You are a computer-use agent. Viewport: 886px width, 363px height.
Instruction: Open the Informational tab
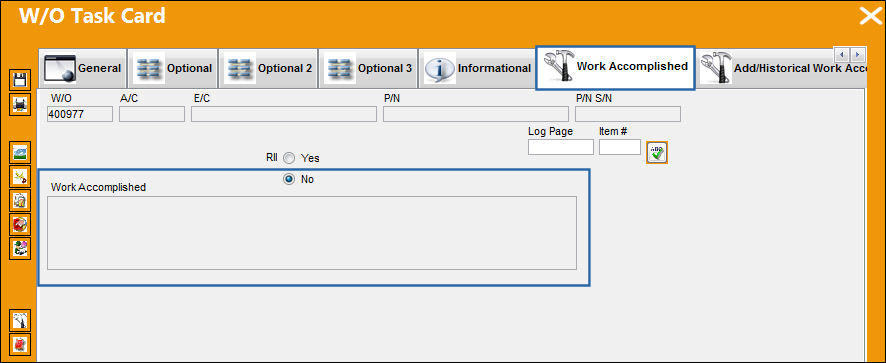(x=477, y=68)
